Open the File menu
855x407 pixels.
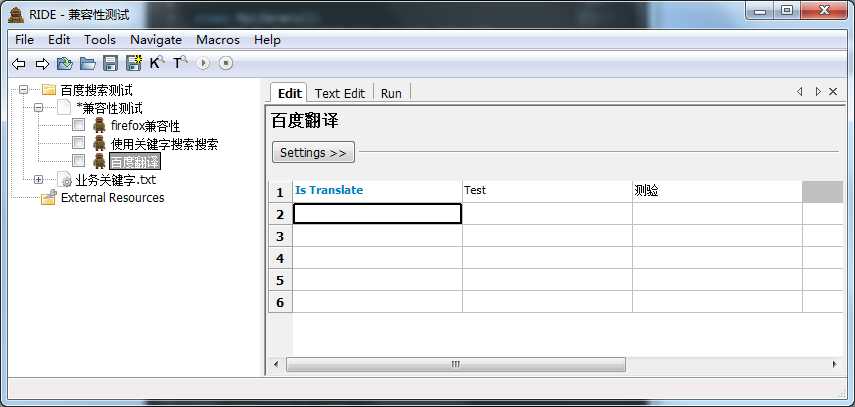pyautogui.click(x=24, y=40)
